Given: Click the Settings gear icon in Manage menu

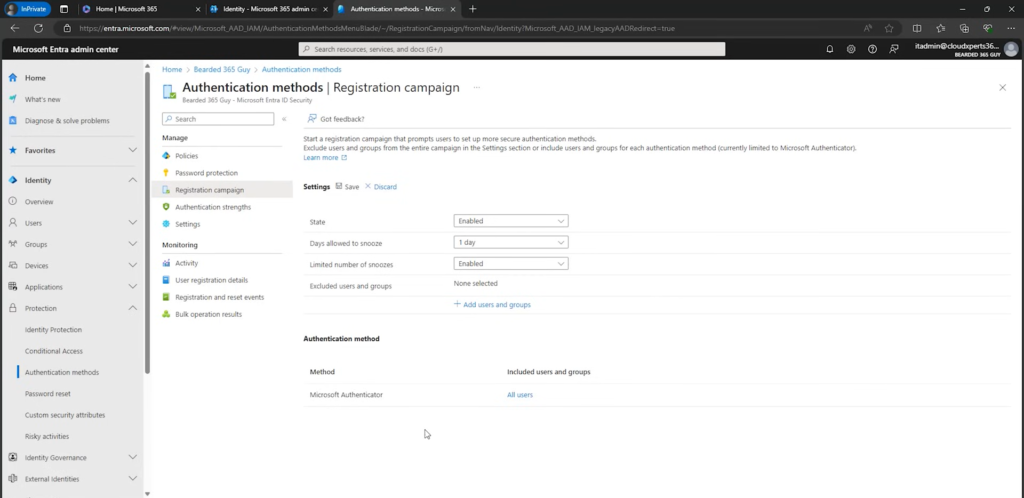Looking at the screenshot, I should click(x=166, y=224).
